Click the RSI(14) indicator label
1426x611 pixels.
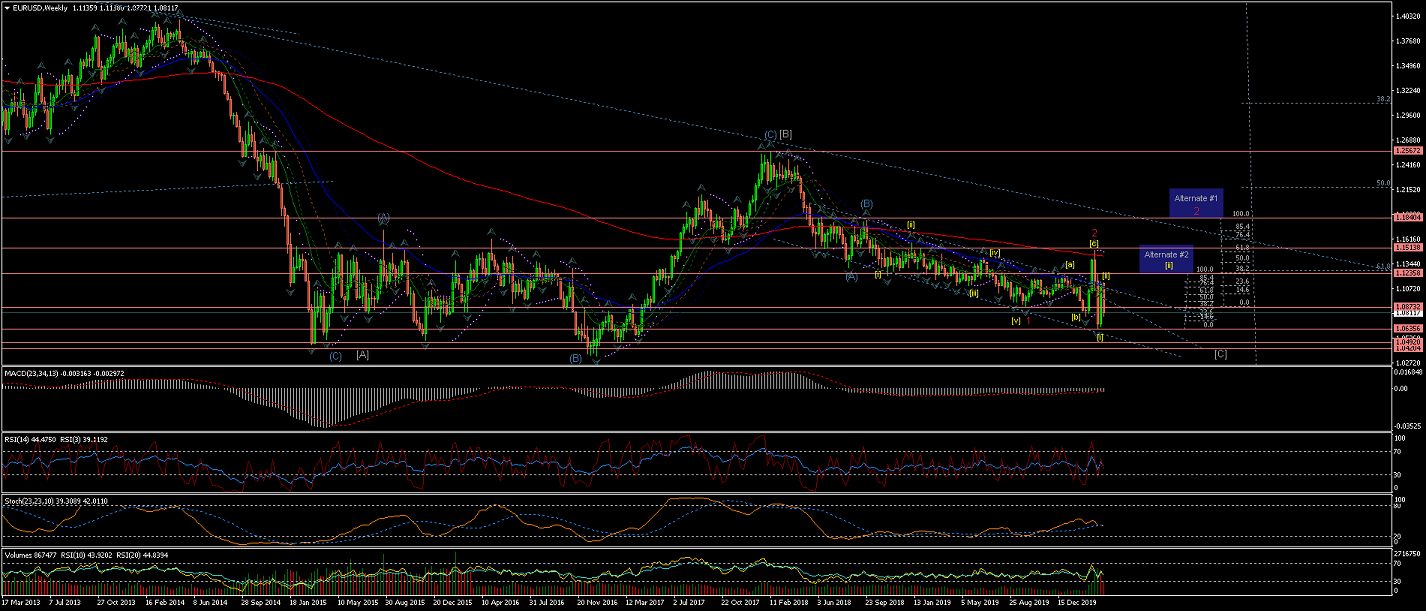pos(20,437)
